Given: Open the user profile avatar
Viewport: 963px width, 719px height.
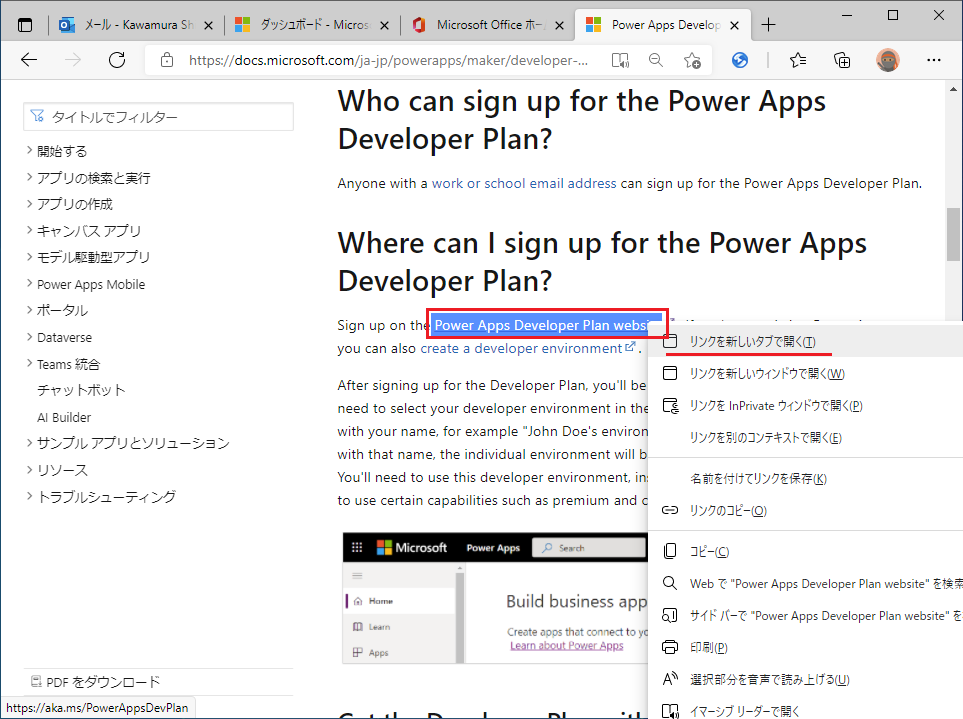Looking at the screenshot, I should coord(887,60).
